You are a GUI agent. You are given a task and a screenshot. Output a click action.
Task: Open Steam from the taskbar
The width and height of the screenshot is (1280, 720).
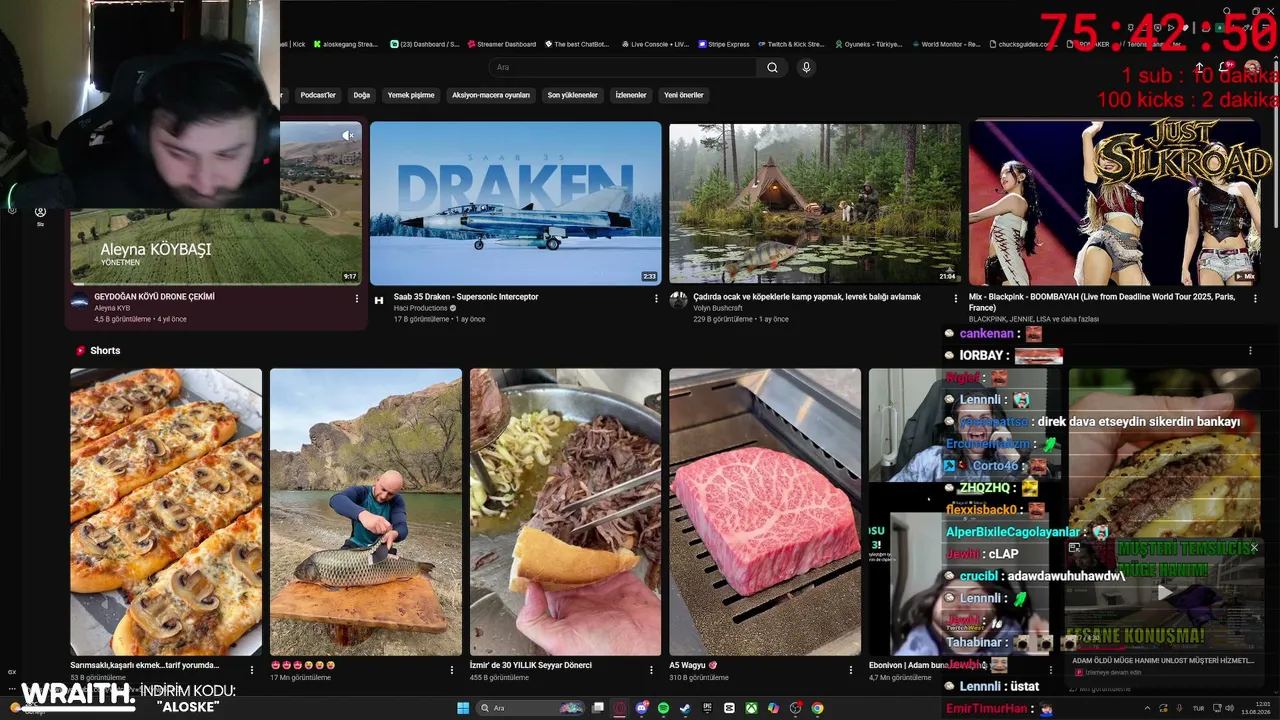click(685, 708)
